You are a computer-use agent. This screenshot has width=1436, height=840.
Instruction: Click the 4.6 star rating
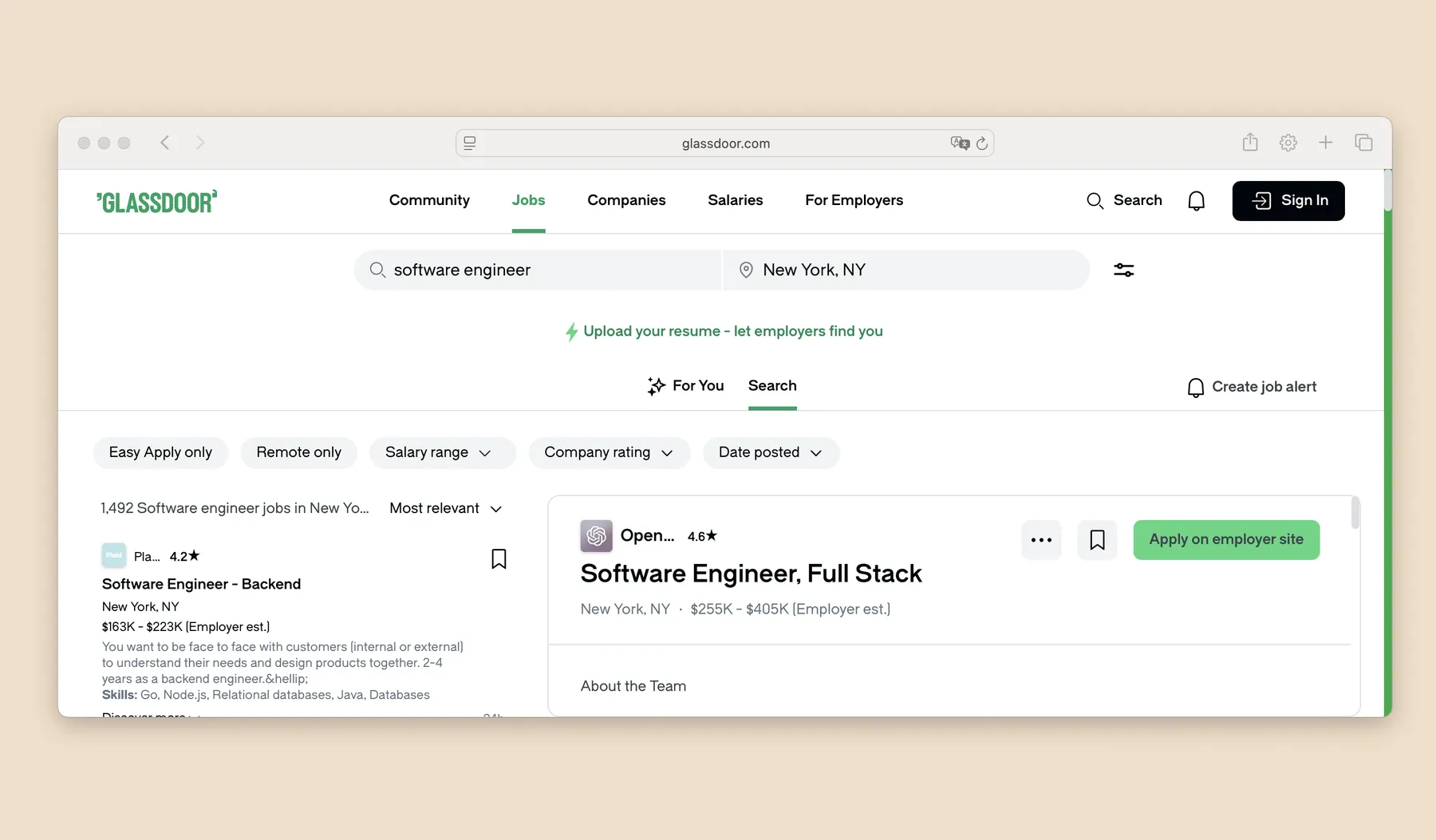click(702, 536)
